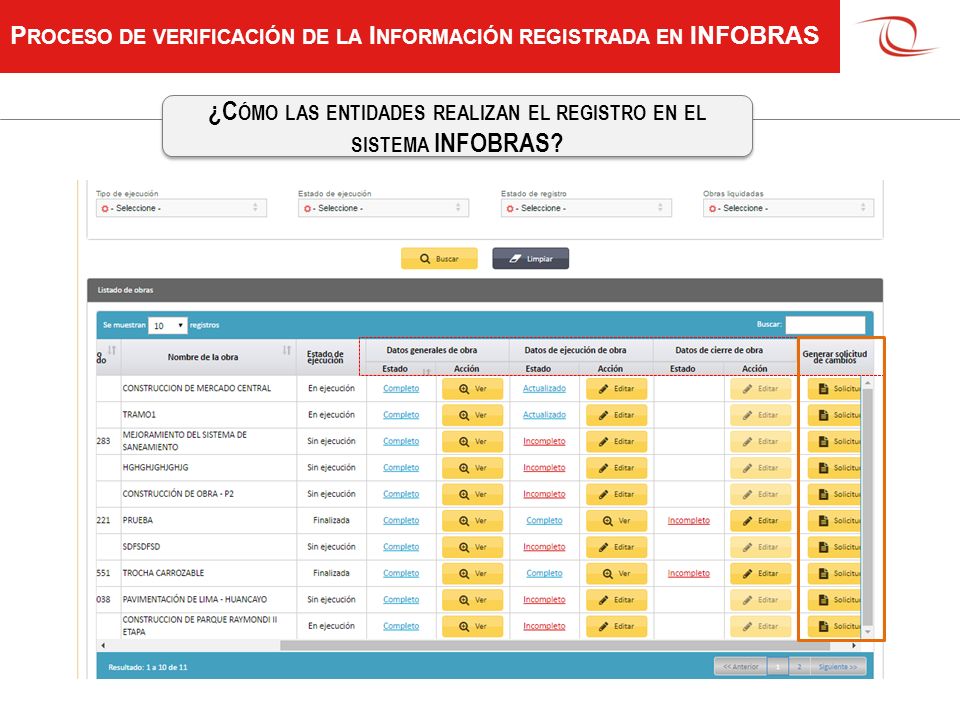View execution data for PRUEBA
This screenshot has height=720, width=960.
(616, 521)
